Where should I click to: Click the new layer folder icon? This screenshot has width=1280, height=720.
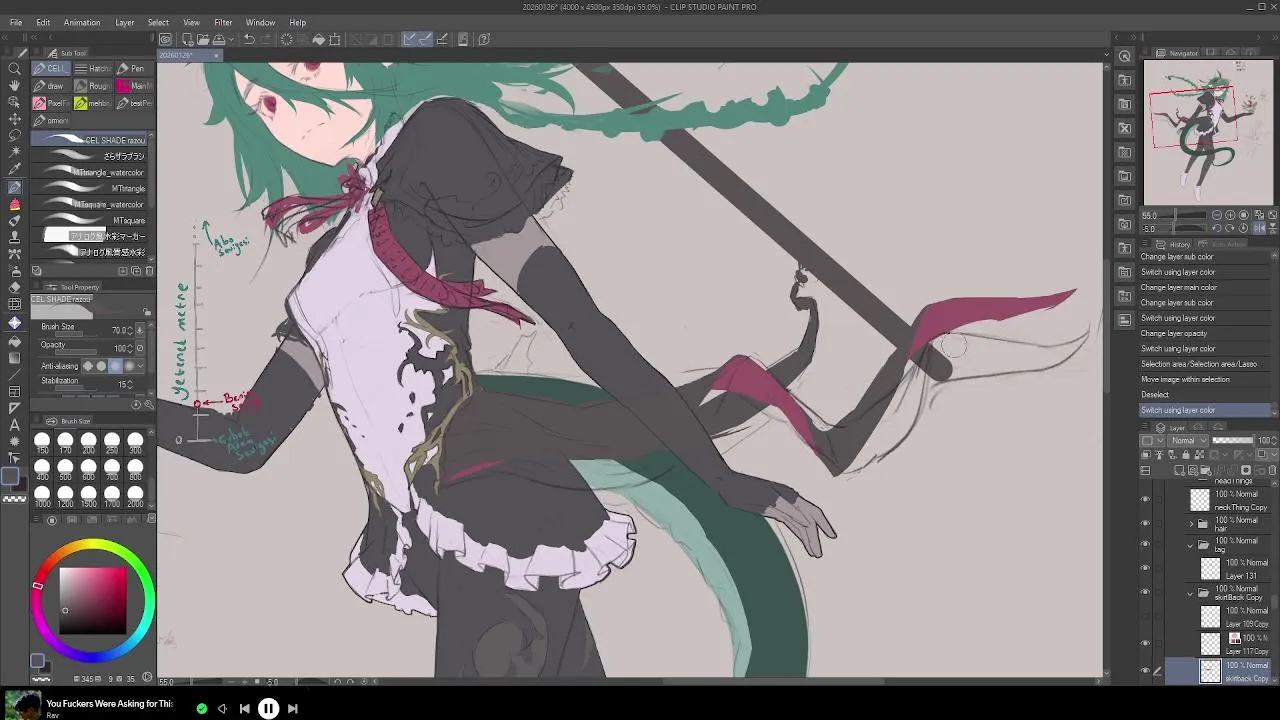1205,470
